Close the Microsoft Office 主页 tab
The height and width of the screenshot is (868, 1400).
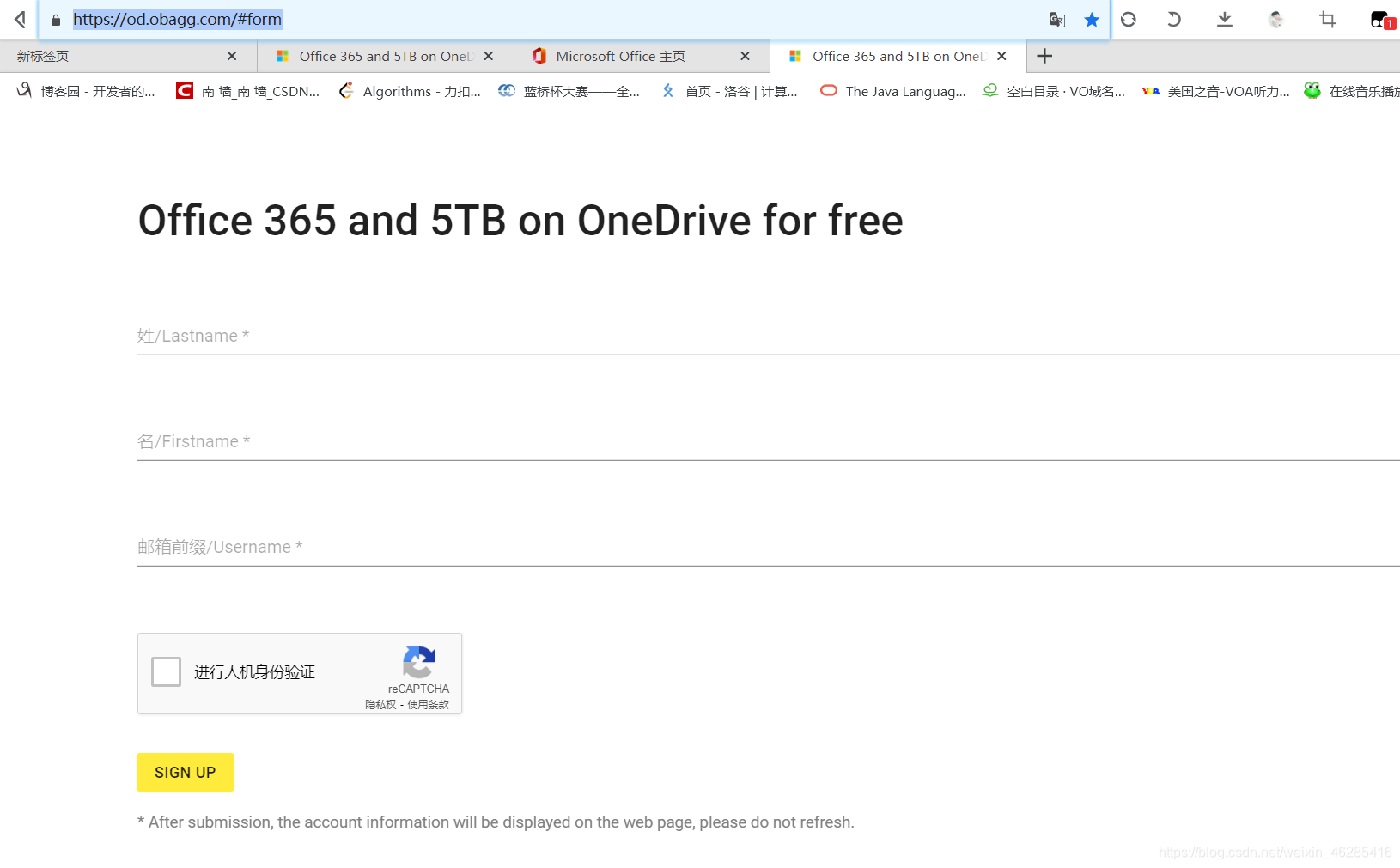point(745,56)
